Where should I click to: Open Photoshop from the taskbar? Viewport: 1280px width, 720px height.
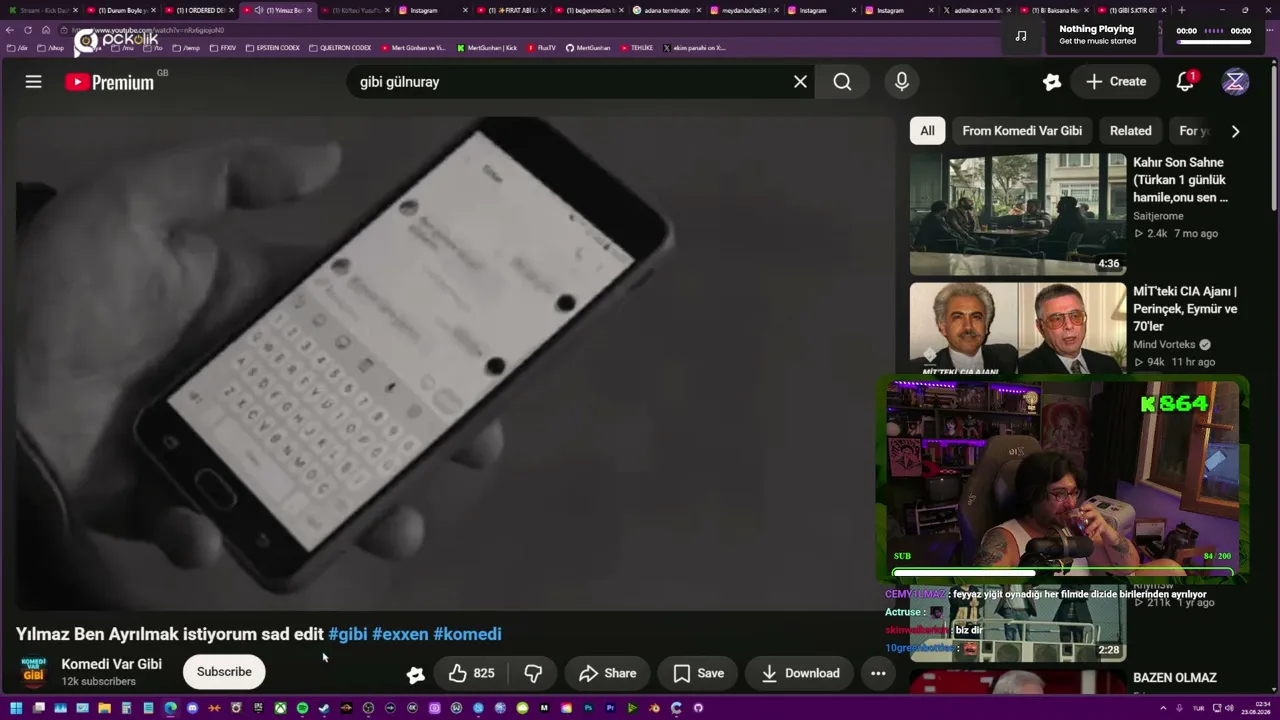(588, 708)
